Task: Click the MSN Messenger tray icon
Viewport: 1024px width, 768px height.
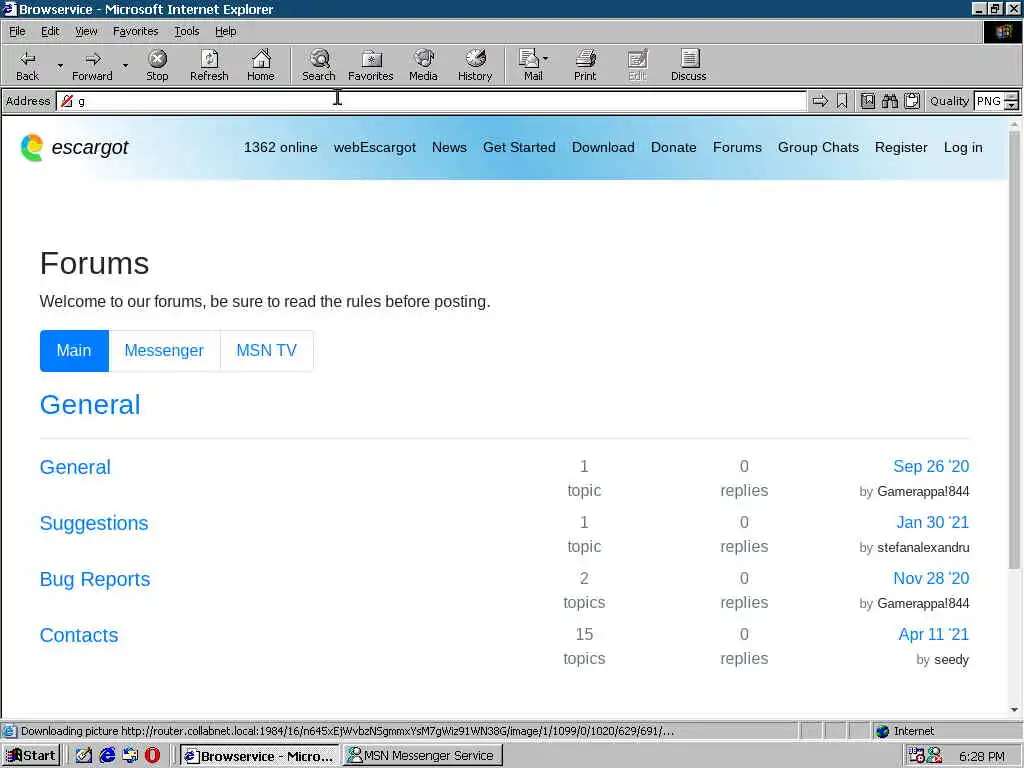Action: [x=935, y=756]
